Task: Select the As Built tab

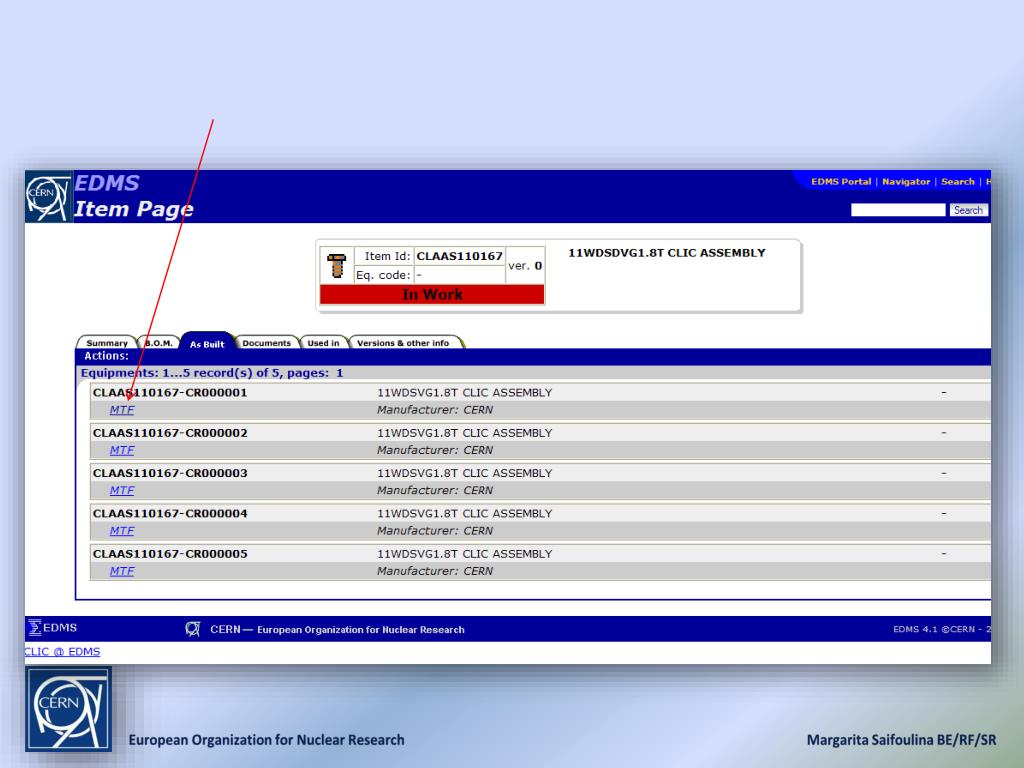Action: [206, 344]
